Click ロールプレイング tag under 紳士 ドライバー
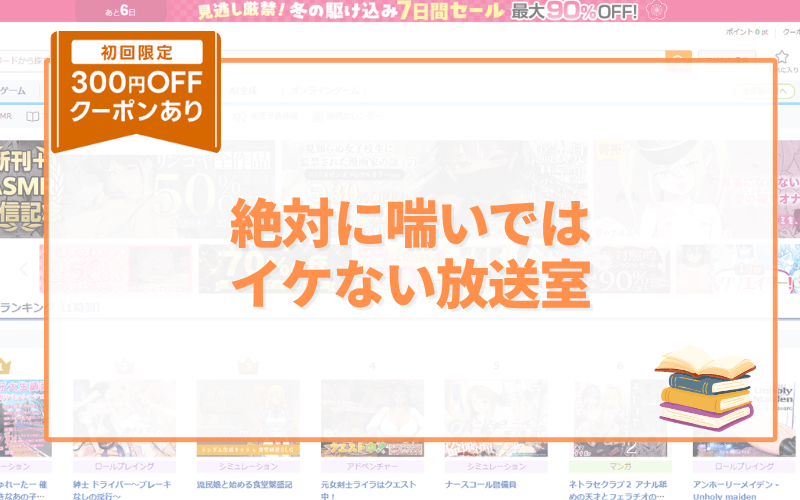Viewport: 800px width, 500px height. (x=124, y=466)
